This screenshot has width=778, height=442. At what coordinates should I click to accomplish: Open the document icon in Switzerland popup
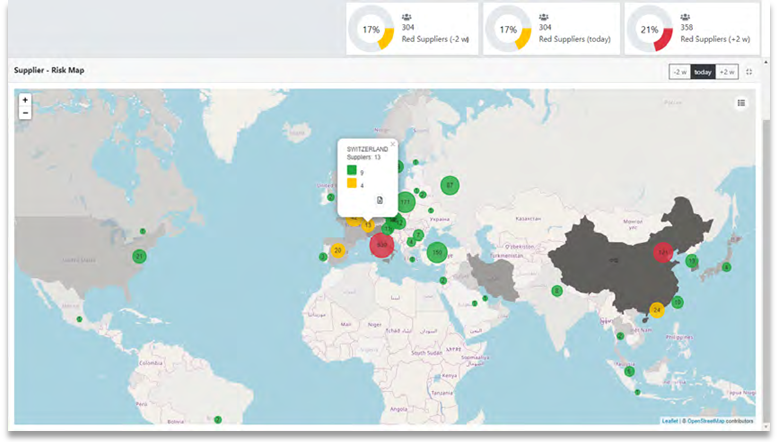point(379,200)
